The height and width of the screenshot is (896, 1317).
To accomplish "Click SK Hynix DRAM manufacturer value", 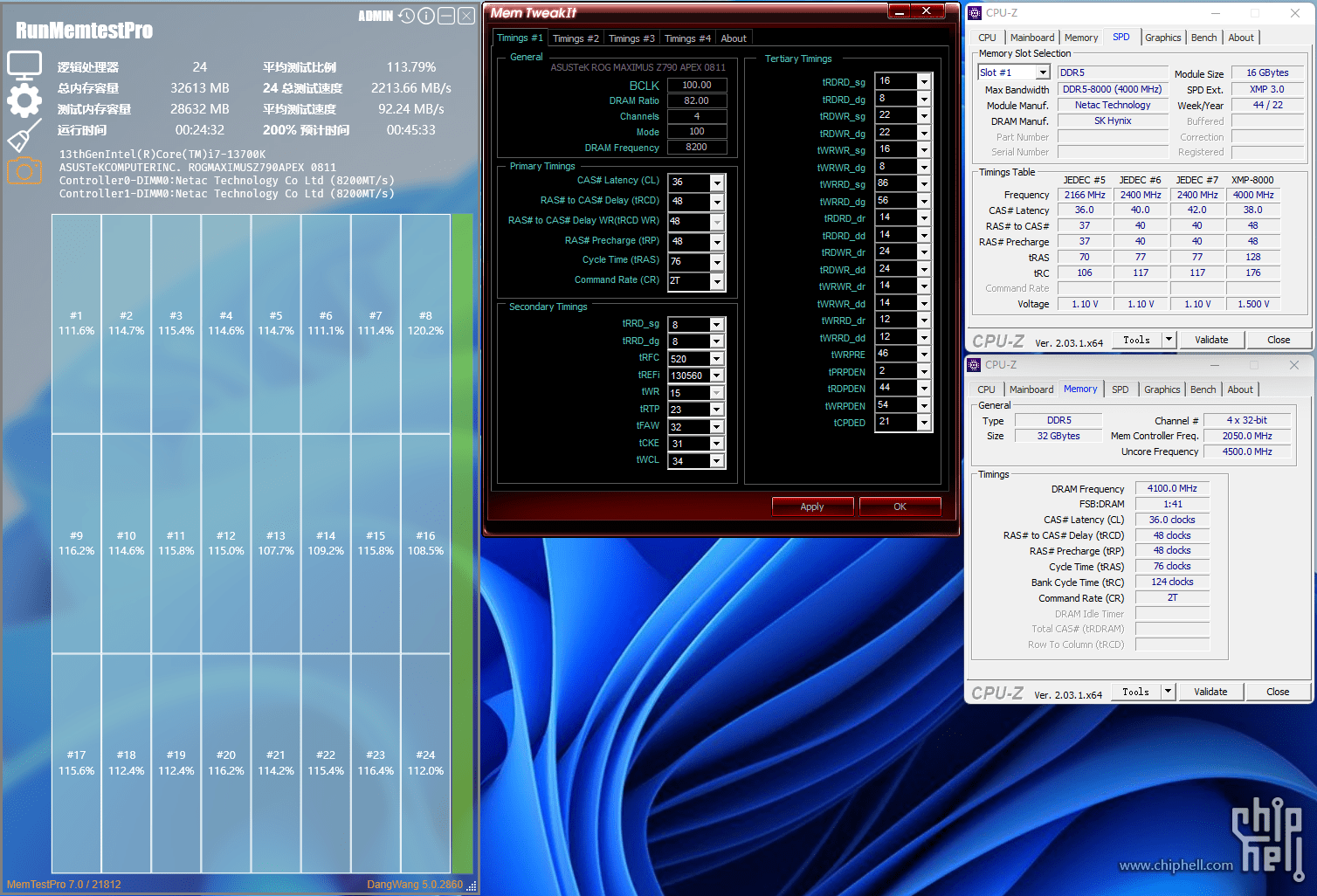I will [x=1113, y=121].
